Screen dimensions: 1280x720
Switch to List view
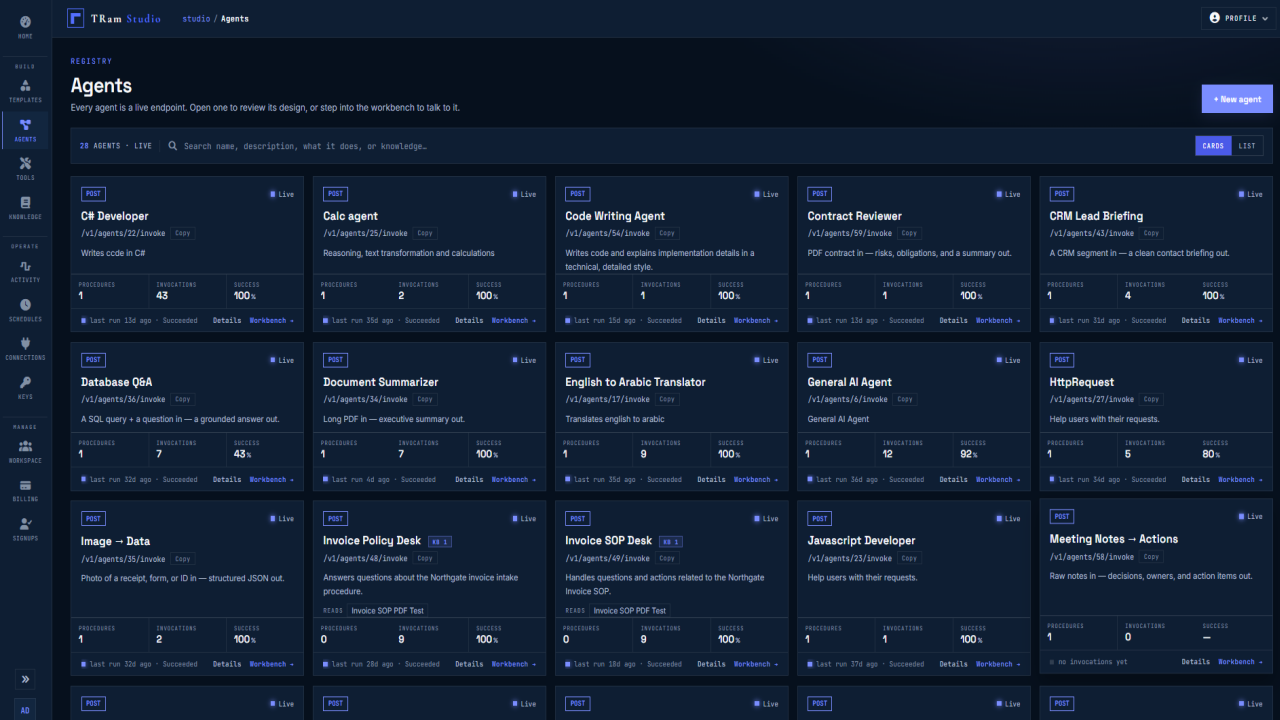pyautogui.click(x=1247, y=146)
